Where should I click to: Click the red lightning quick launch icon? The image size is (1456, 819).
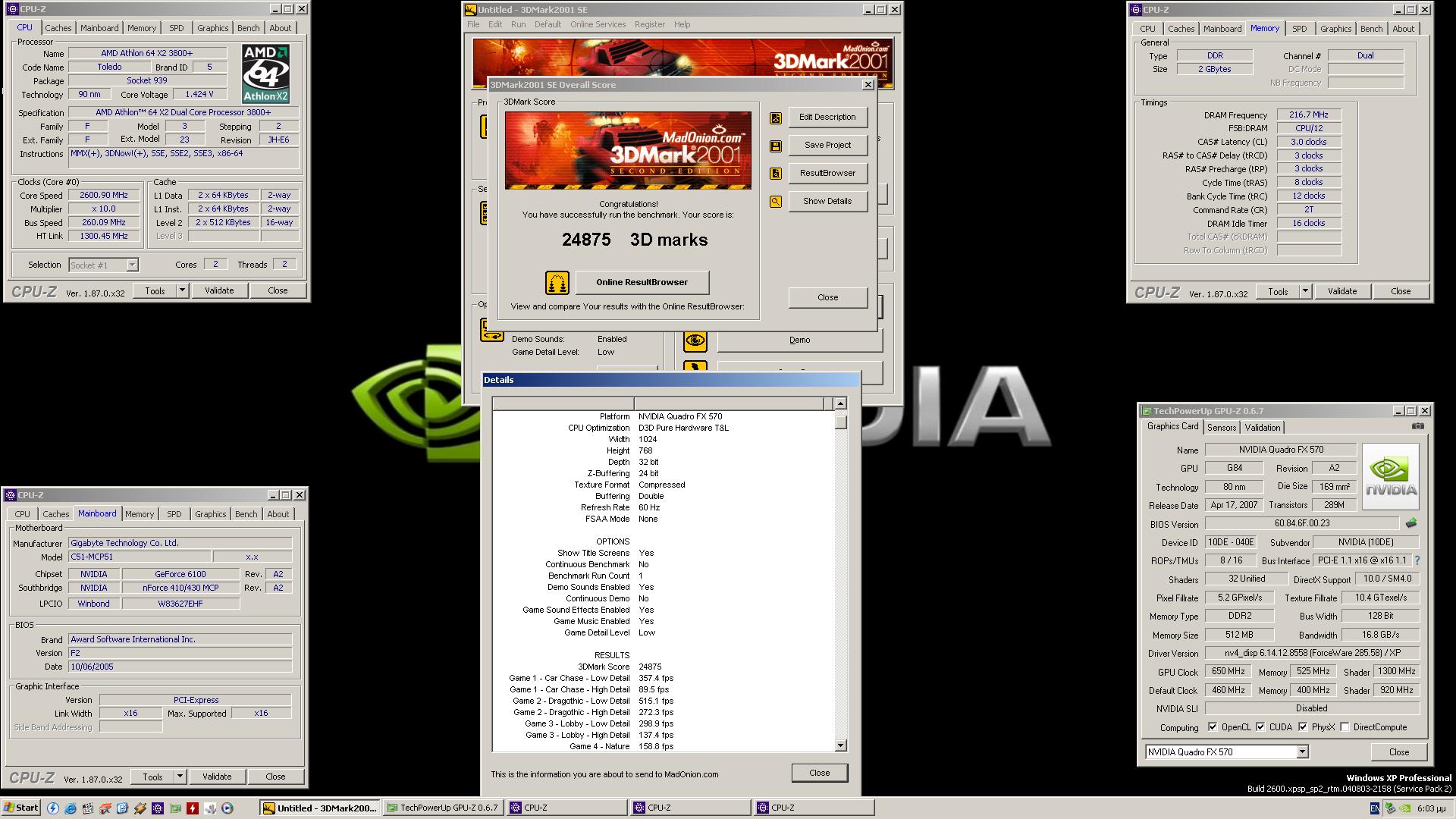(193, 808)
